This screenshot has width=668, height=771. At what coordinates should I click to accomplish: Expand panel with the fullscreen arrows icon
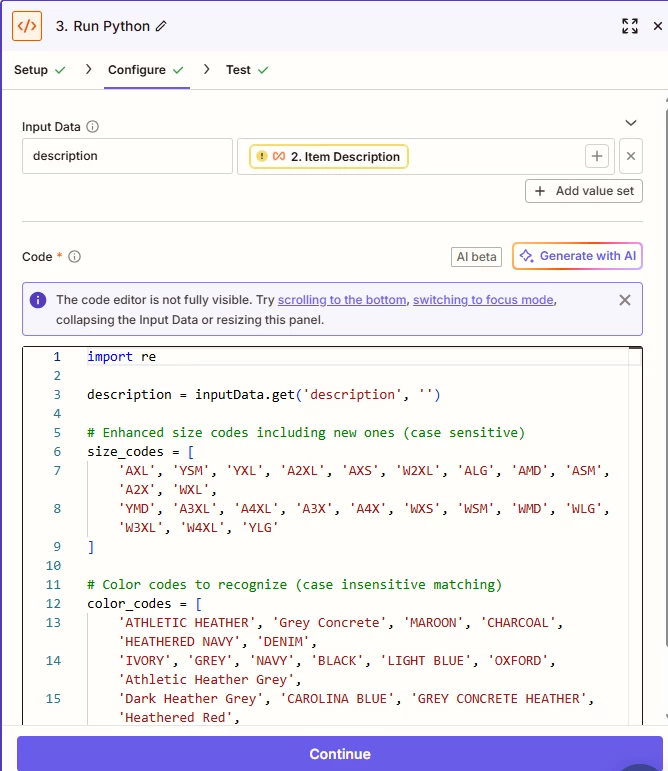point(630,26)
